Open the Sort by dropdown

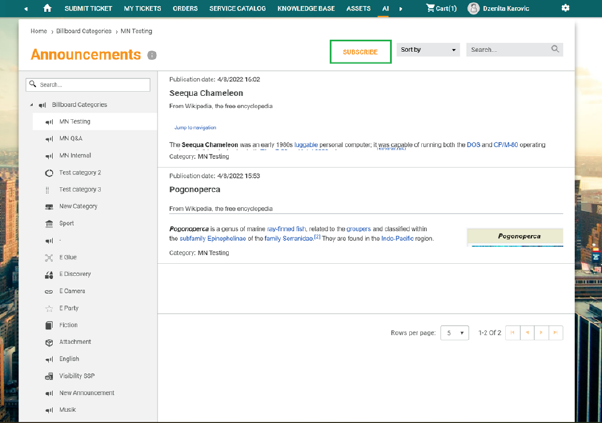point(428,49)
